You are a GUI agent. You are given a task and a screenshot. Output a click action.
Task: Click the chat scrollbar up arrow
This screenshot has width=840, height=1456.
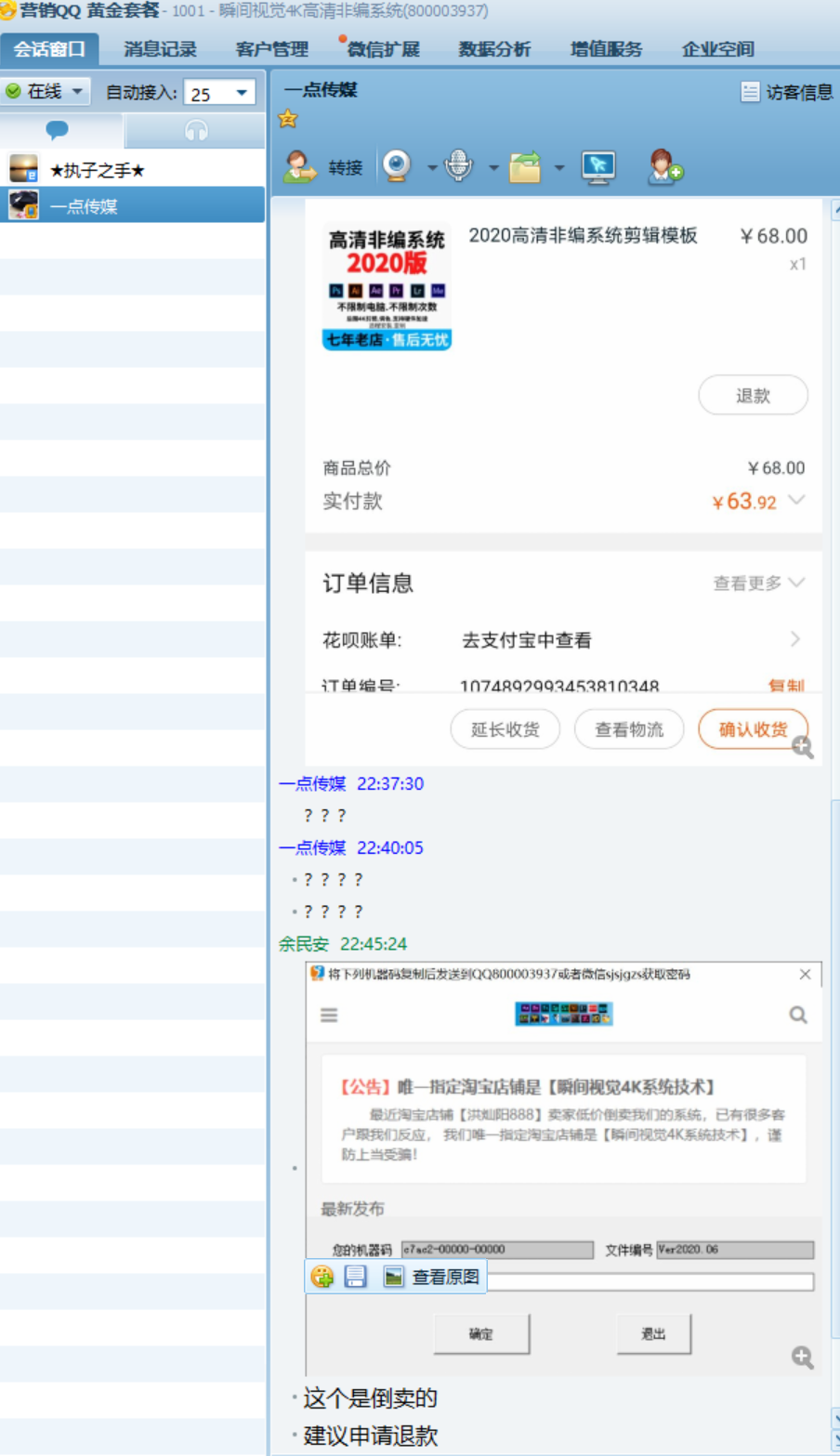click(x=835, y=211)
